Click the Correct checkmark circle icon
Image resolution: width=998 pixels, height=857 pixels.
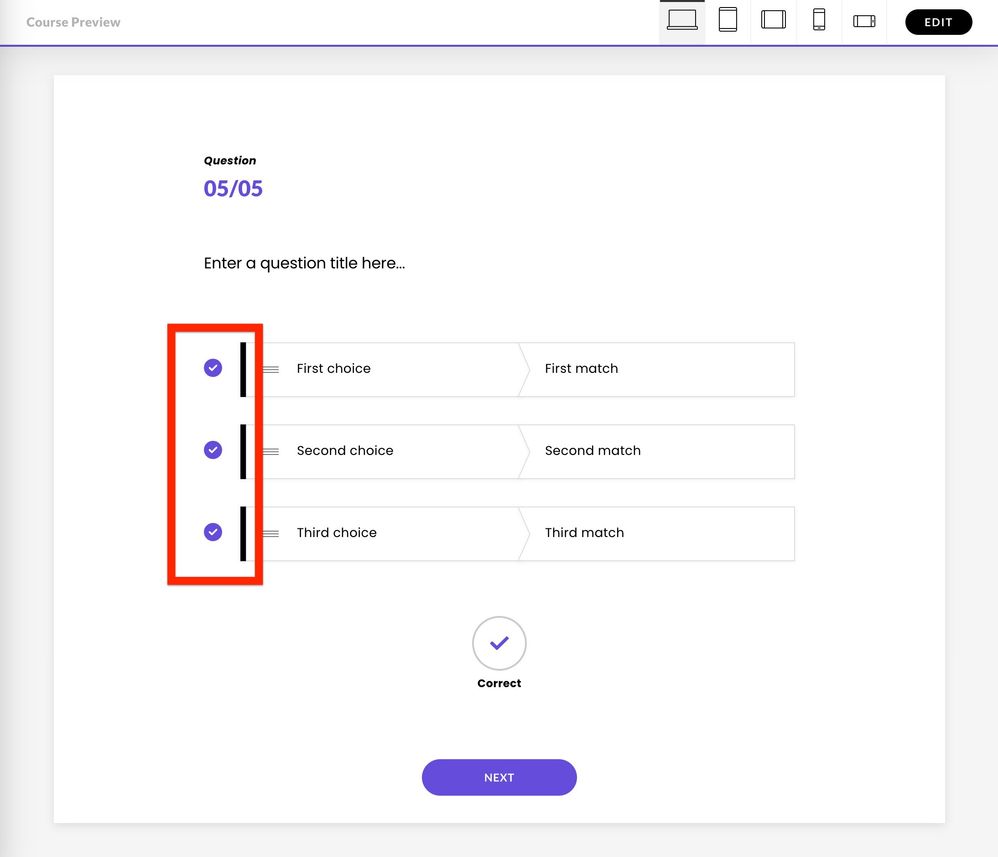point(499,643)
